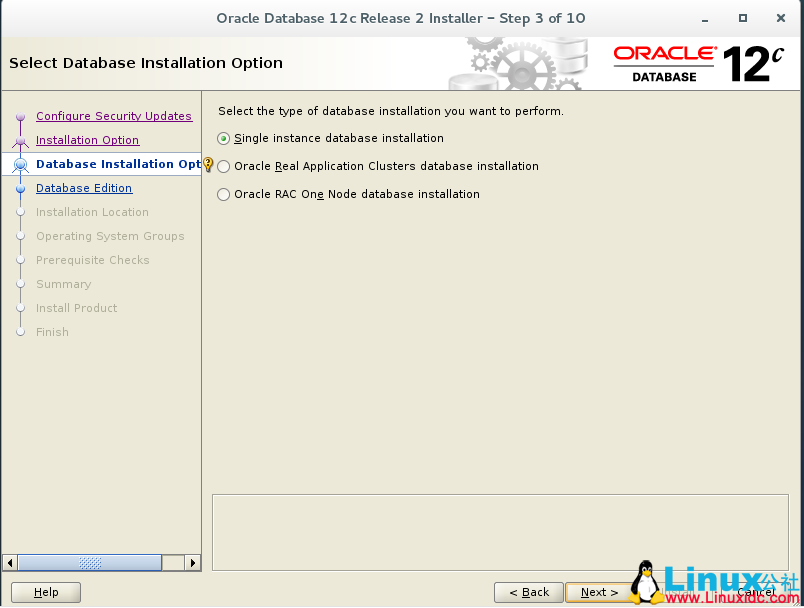Go back using the Back button
Image resolution: width=804 pixels, height=608 pixels.
tap(528, 592)
